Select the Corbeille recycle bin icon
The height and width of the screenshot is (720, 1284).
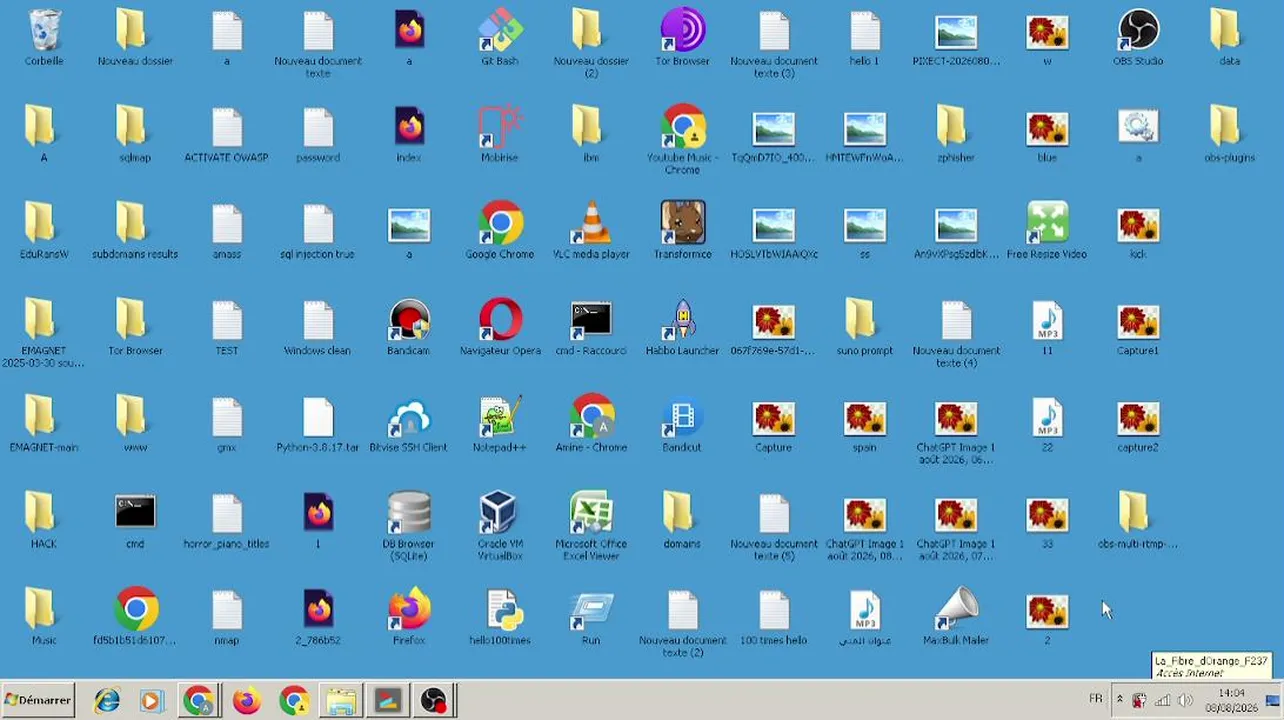point(44,38)
